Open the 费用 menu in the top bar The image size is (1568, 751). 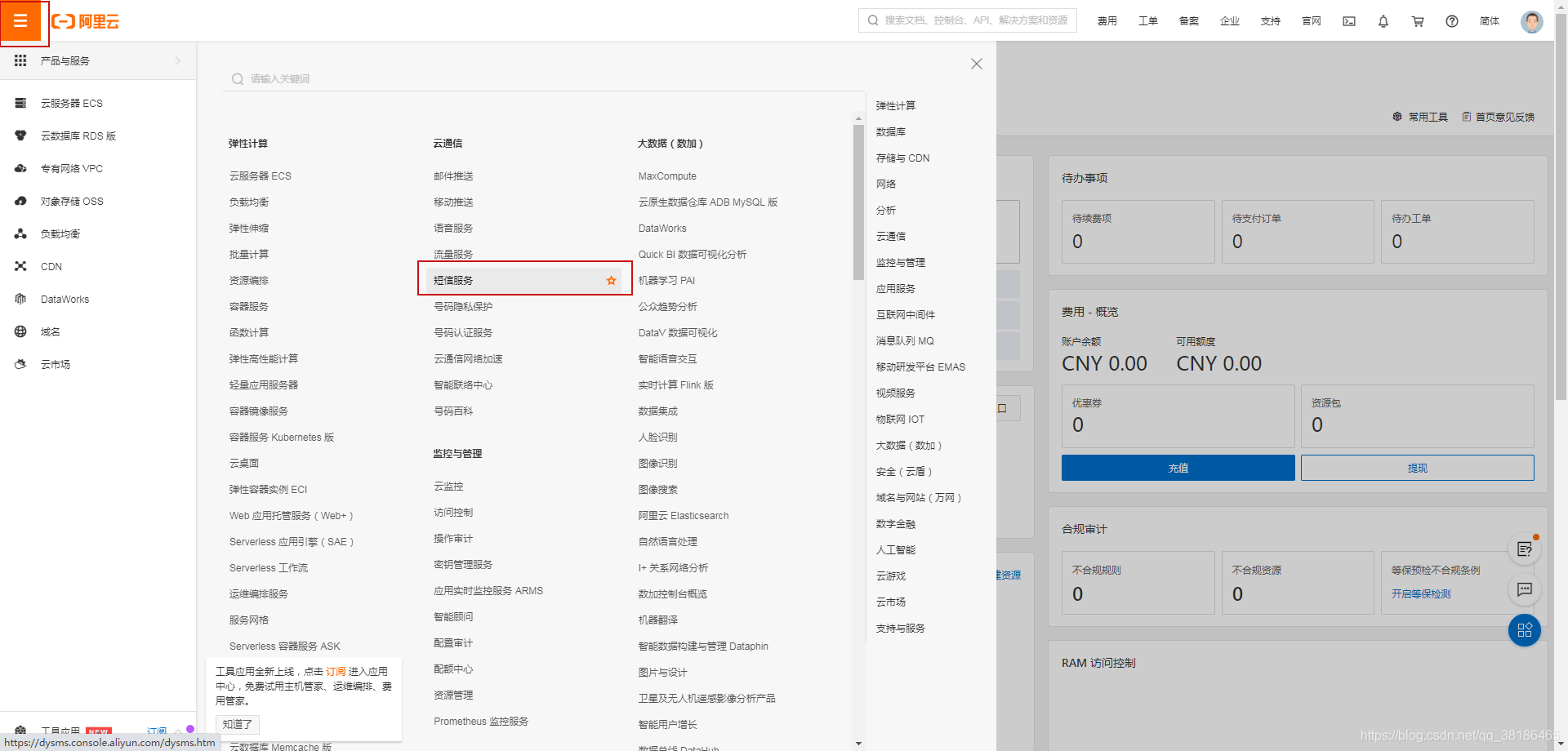click(1107, 20)
